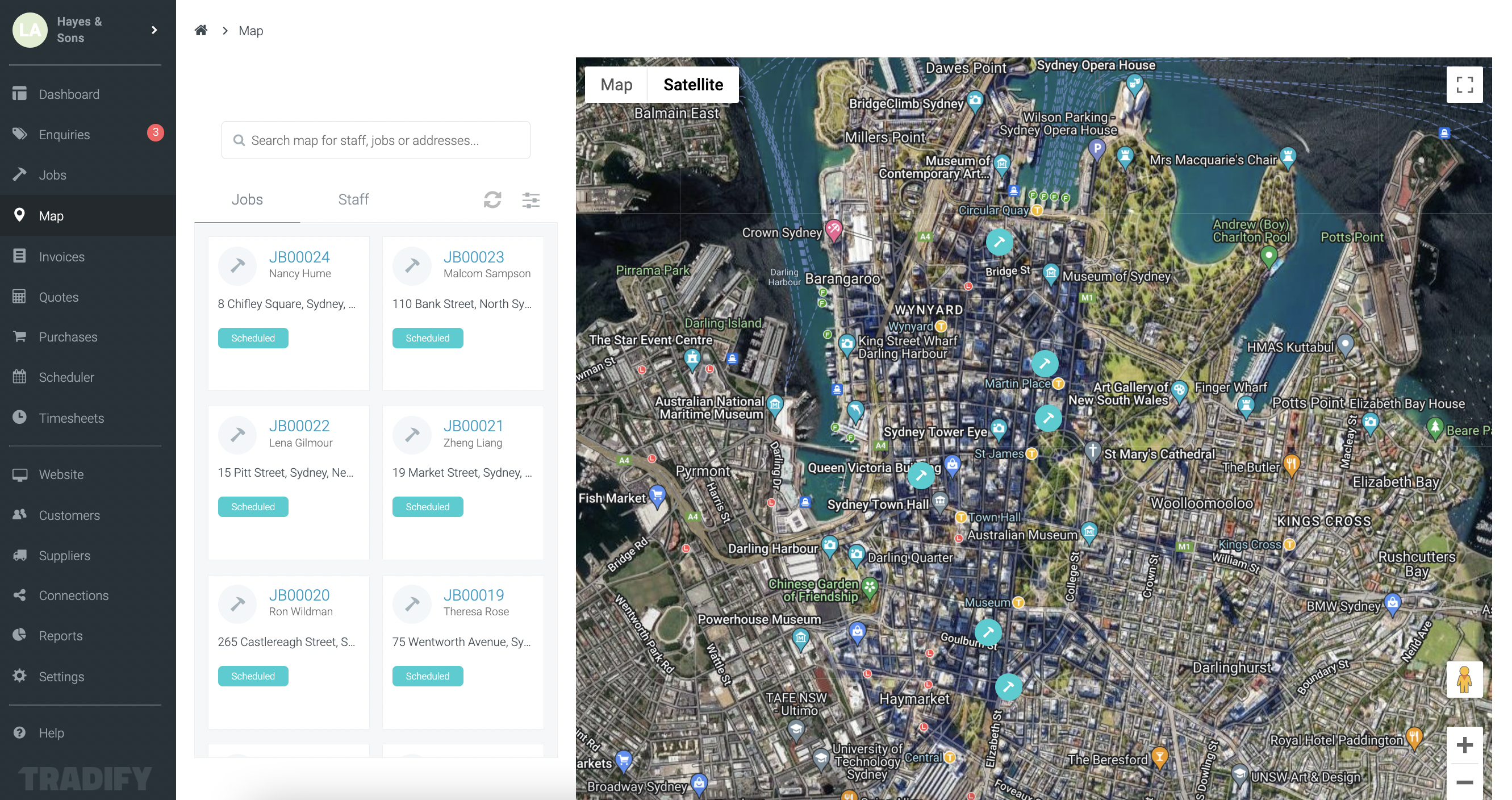This screenshot has width=1512, height=800.
Task: Click the LA account avatar
Action: (x=30, y=30)
